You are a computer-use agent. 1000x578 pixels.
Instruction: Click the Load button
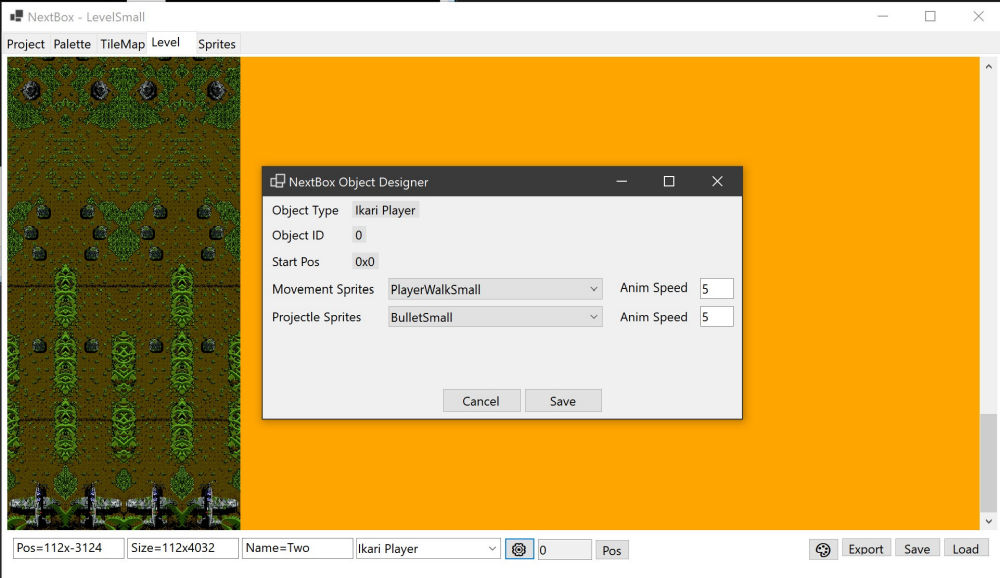pyautogui.click(x=966, y=549)
